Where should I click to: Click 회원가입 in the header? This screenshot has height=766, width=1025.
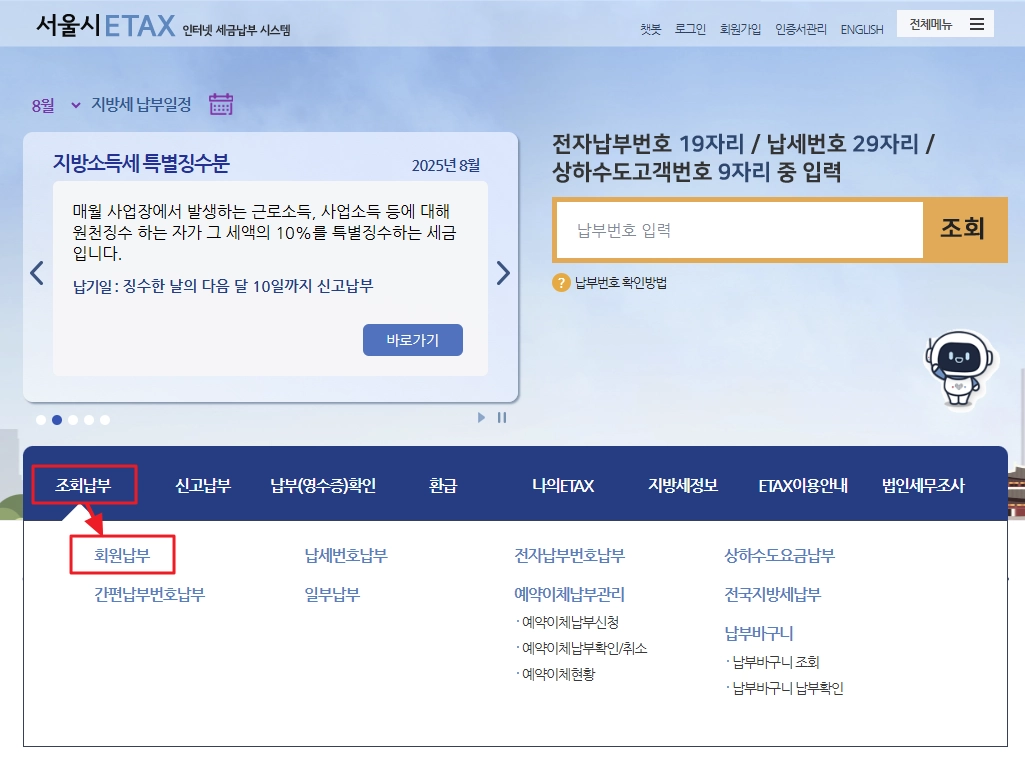(x=740, y=29)
